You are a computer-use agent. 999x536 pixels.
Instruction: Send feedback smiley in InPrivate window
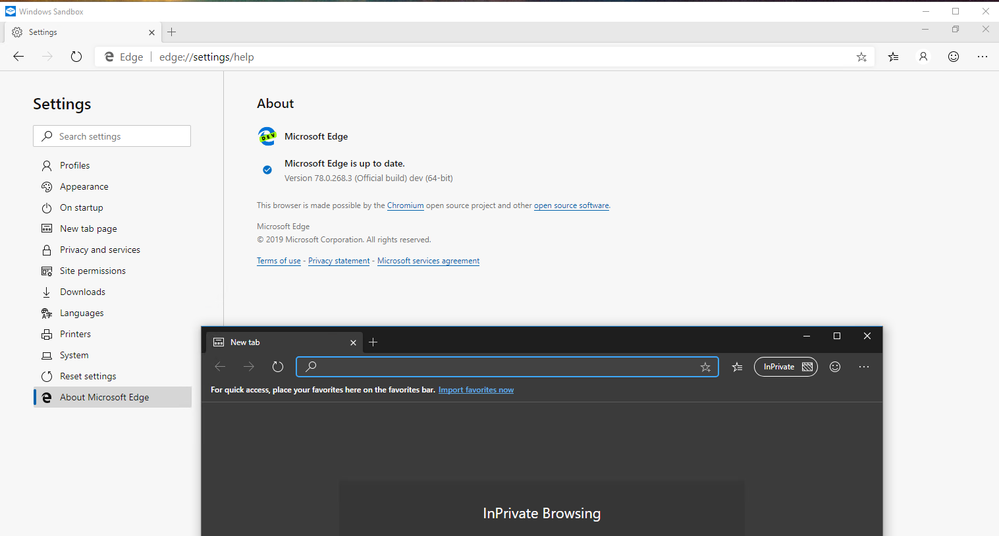click(835, 366)
